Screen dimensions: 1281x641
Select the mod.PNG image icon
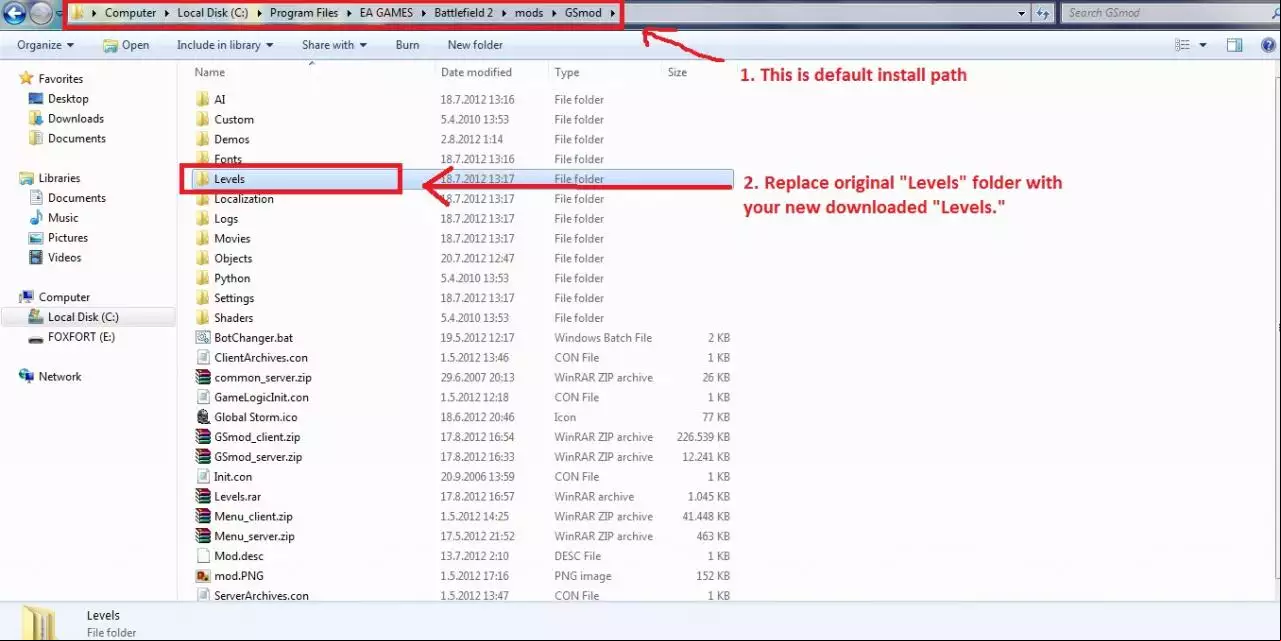point(203,576)
